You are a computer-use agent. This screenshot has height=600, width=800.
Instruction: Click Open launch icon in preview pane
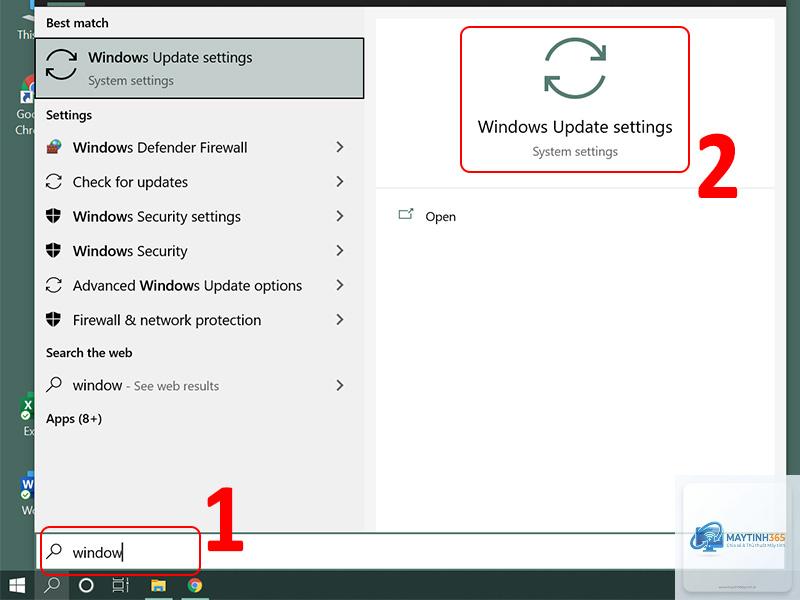406,214
